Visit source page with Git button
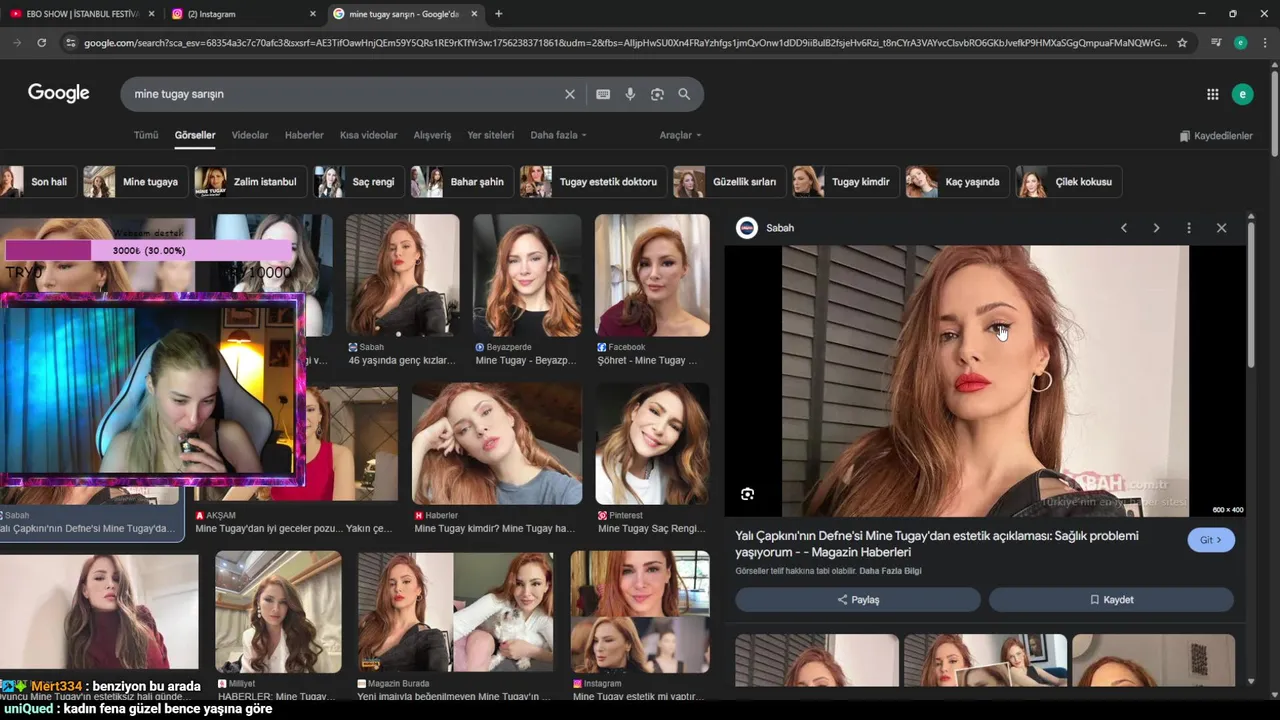 click(x=1211, y=540)
